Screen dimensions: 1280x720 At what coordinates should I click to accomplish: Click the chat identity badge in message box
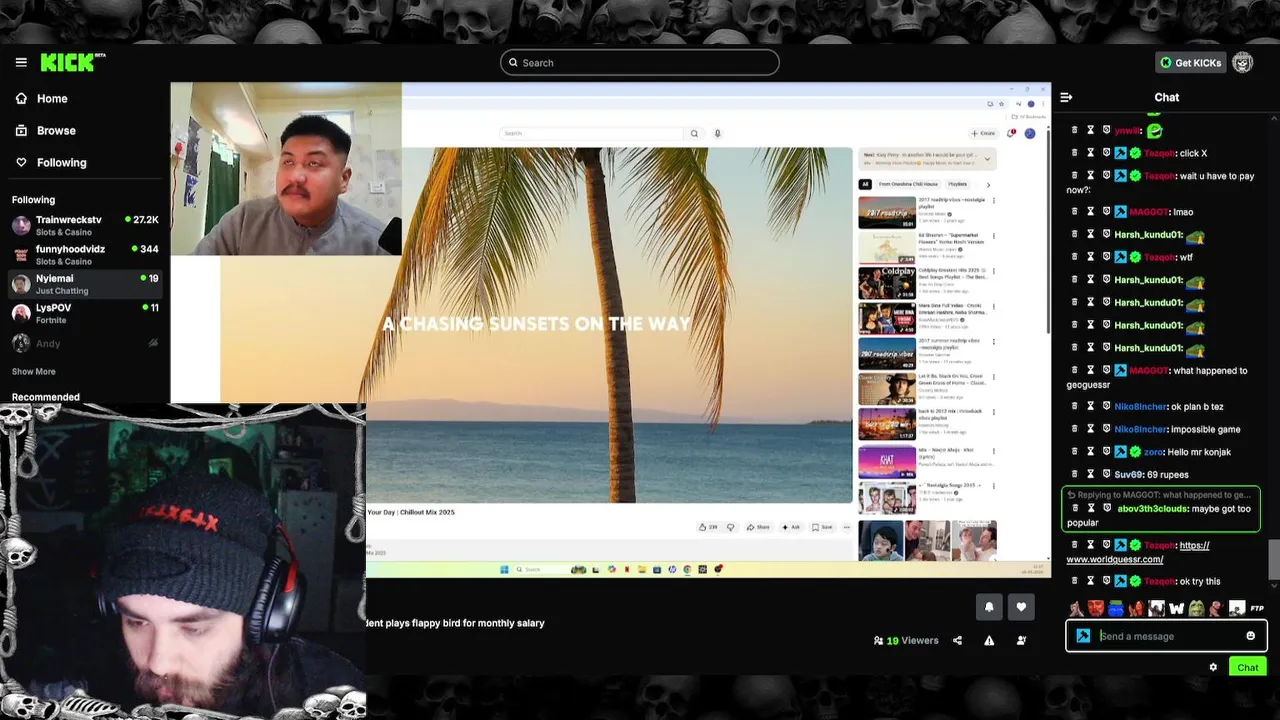1083,636
